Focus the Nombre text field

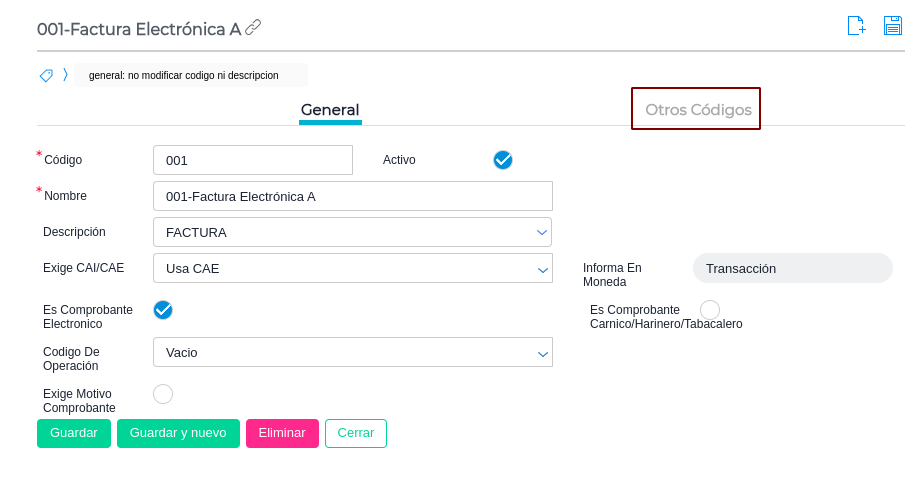tap(352, 196)
